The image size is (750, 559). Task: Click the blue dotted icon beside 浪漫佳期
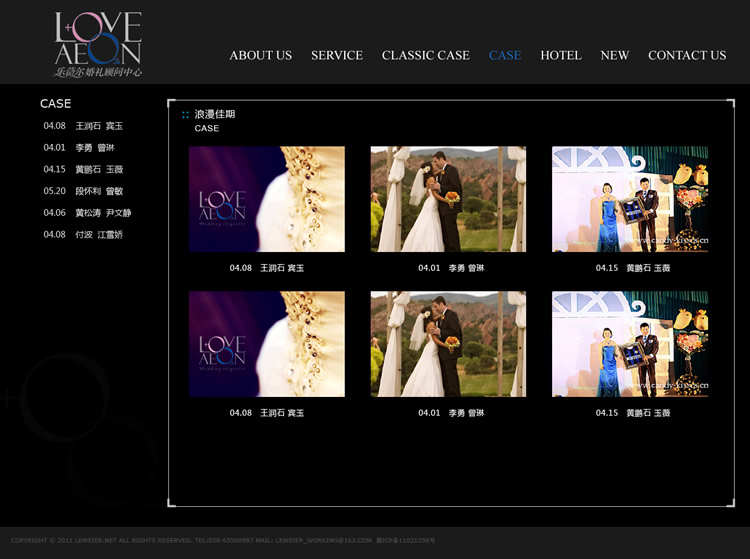point(185,115)
